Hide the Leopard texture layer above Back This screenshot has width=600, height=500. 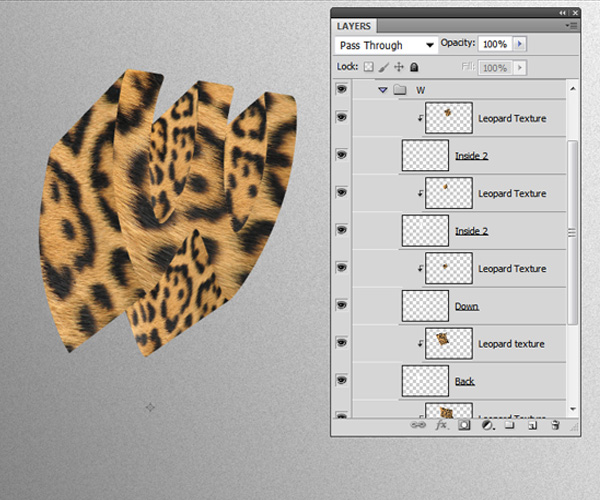(341, 343)
